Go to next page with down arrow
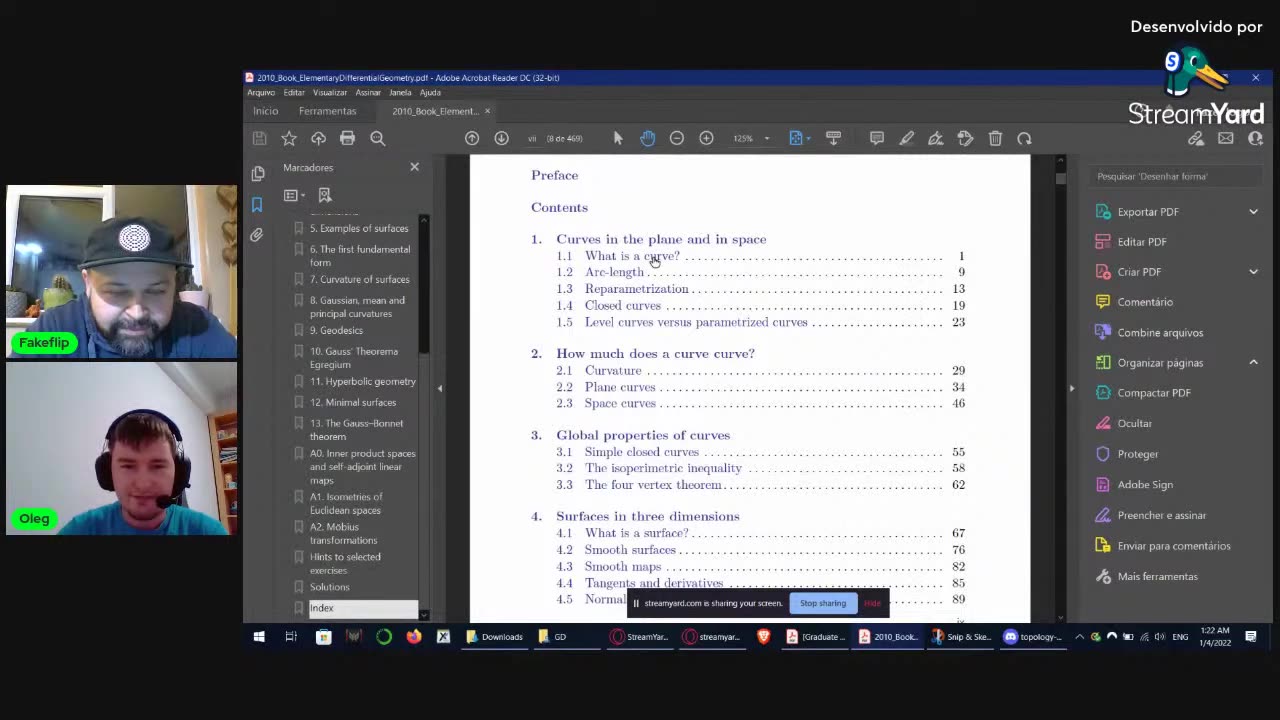Screen dimensions: 1280x720 point(501,138)
